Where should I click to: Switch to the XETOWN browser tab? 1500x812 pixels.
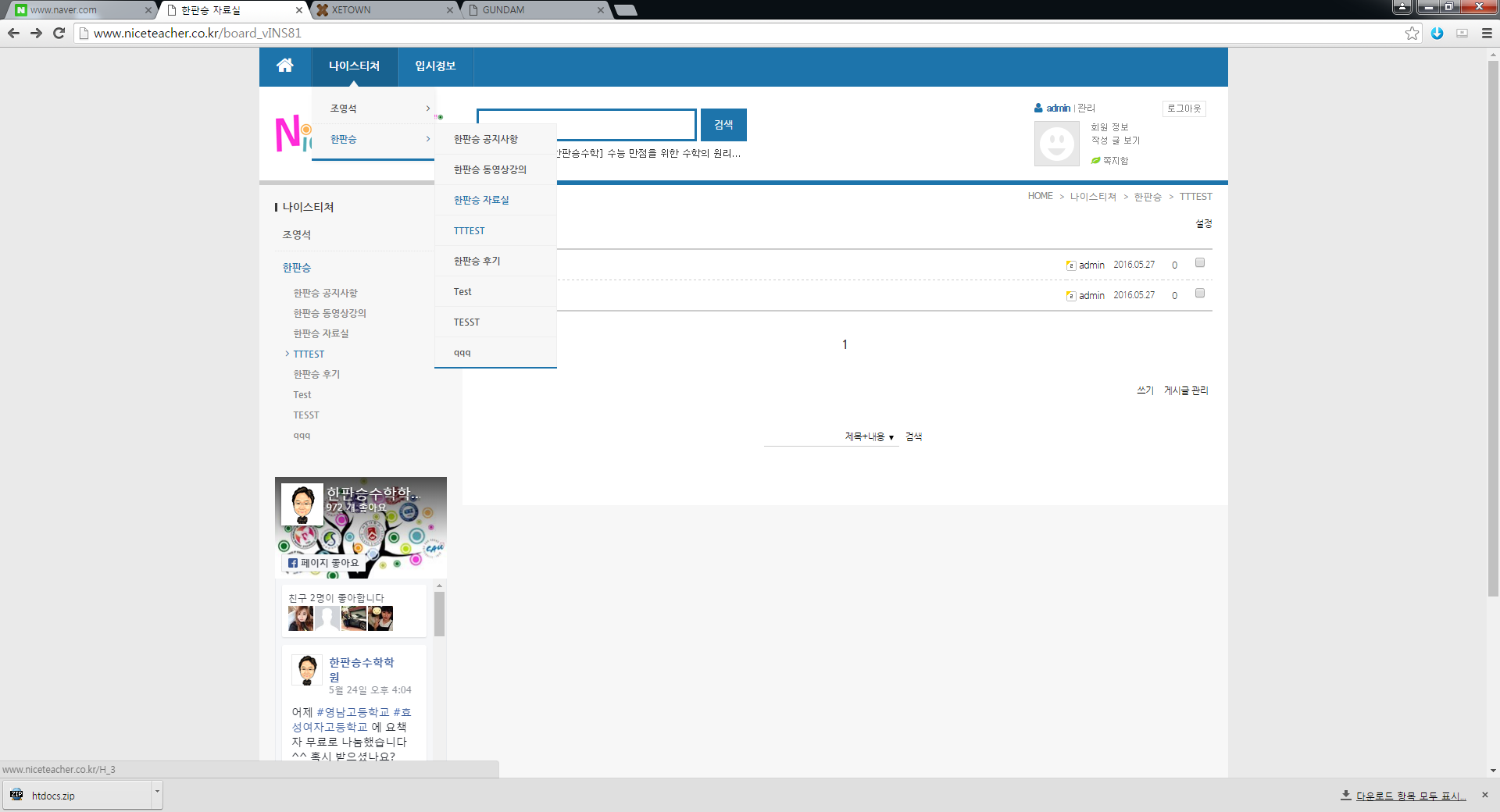pos(383,10)
